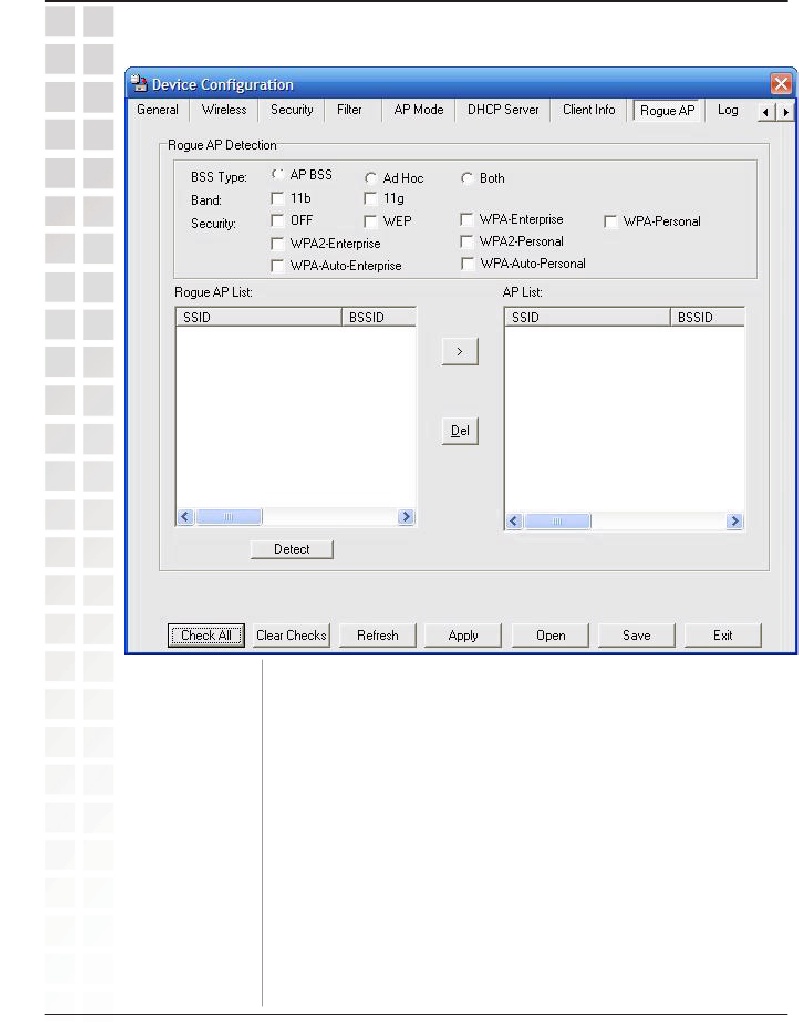Enable WPA2-Personal security checkbox

pos(467,242)
